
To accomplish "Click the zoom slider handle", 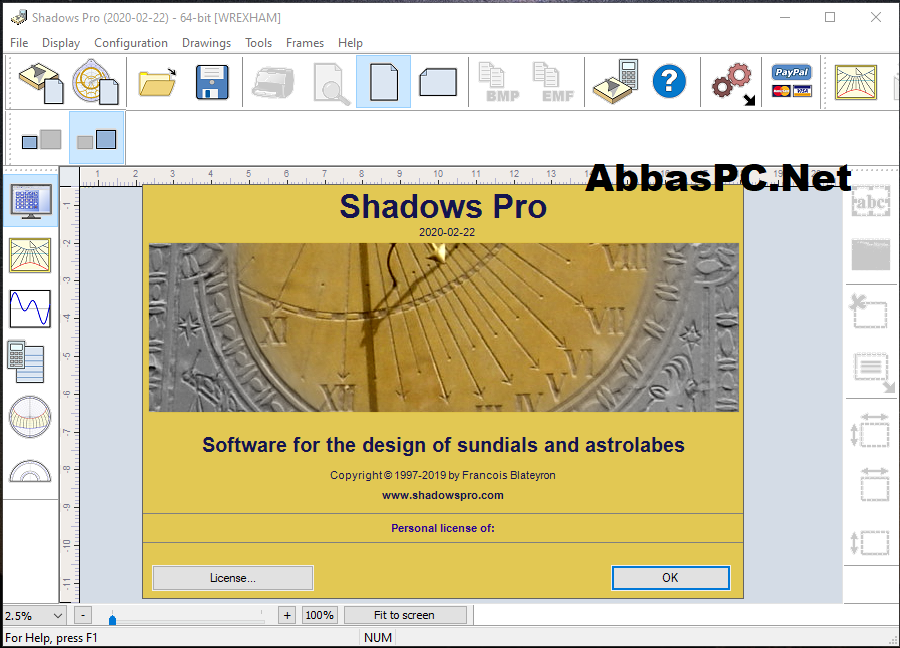I will [x=112, y=619].
